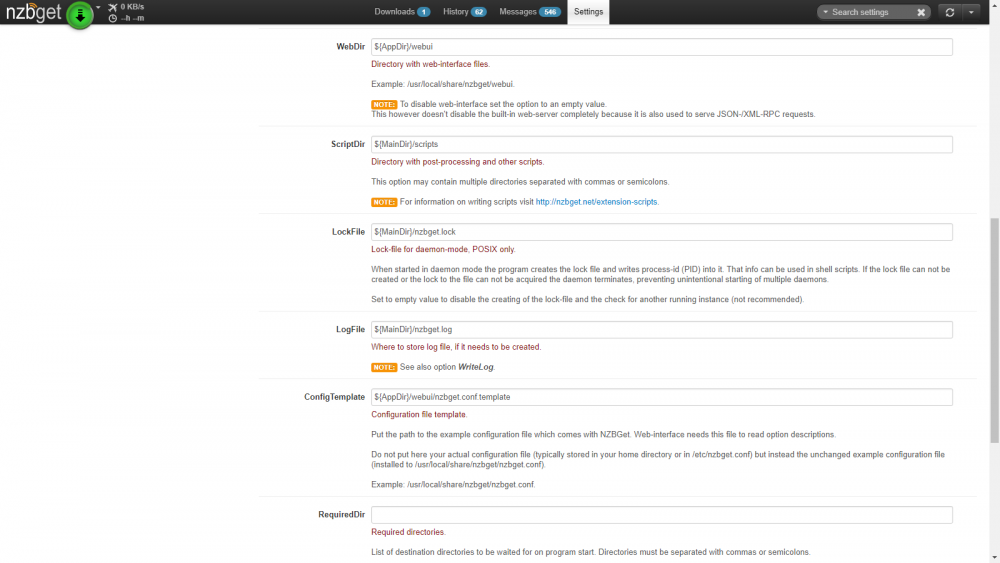Click the 'ConfigTemplate' option label

334,397
